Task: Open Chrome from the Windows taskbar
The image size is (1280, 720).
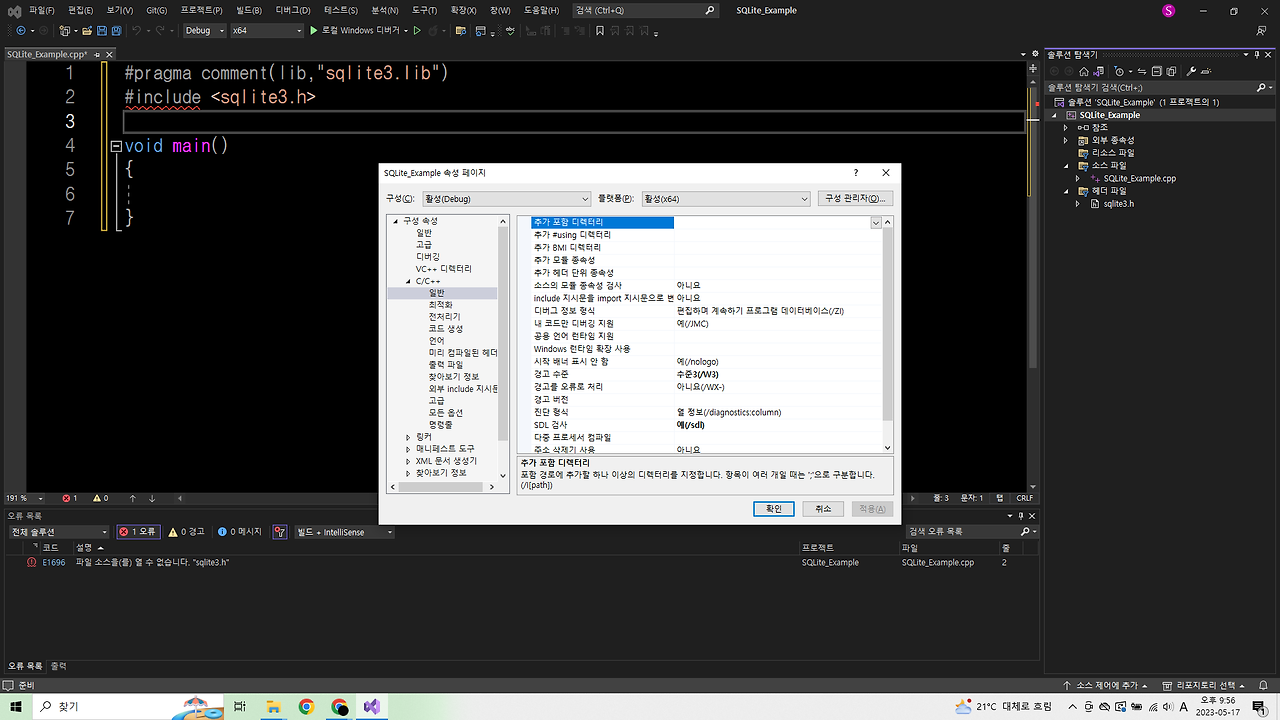Action: [x=306, y=707]
